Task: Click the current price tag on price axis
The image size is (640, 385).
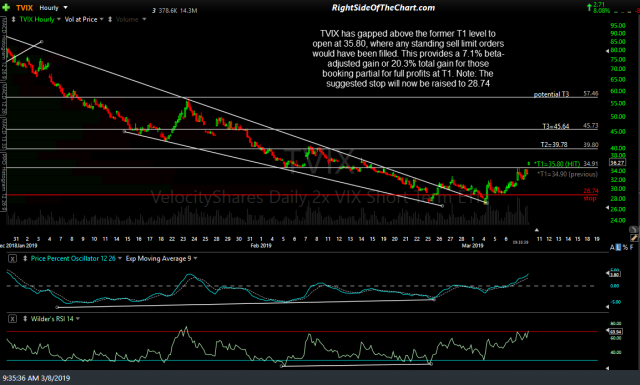Action: (x=617, y=162)
